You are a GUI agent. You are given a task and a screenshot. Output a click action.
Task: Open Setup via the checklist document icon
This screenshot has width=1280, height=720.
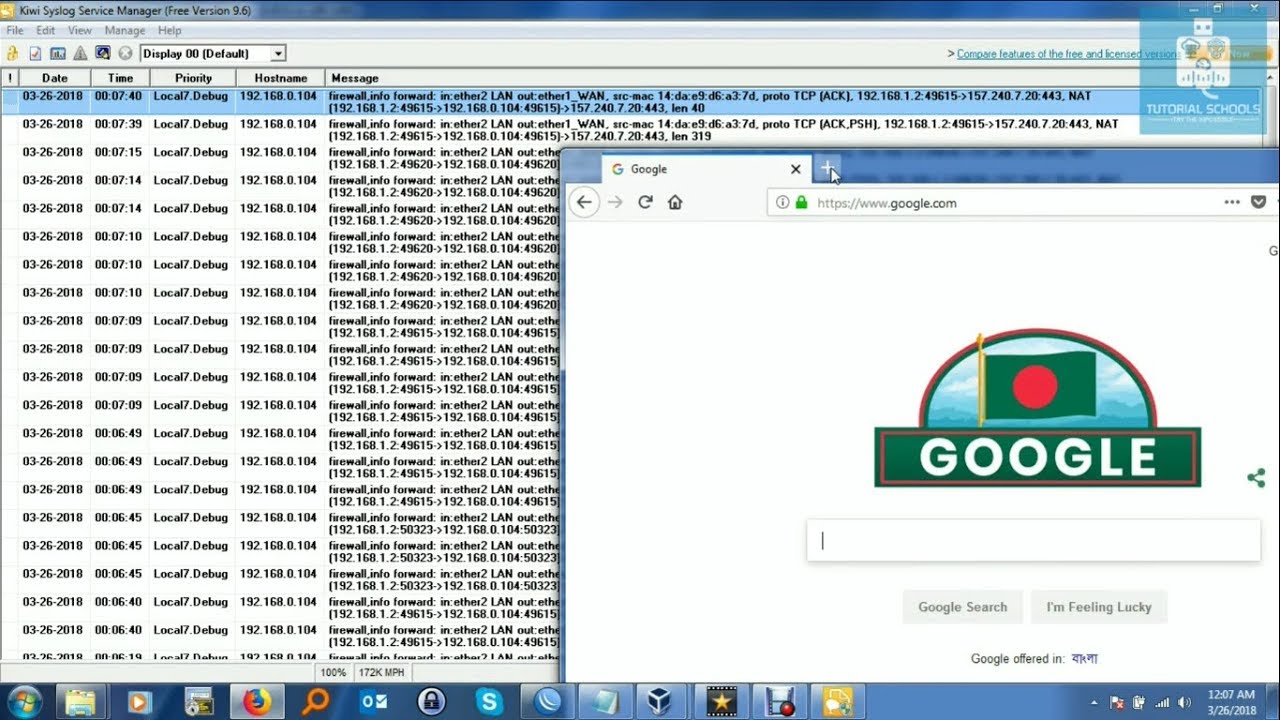coord(35,53)
